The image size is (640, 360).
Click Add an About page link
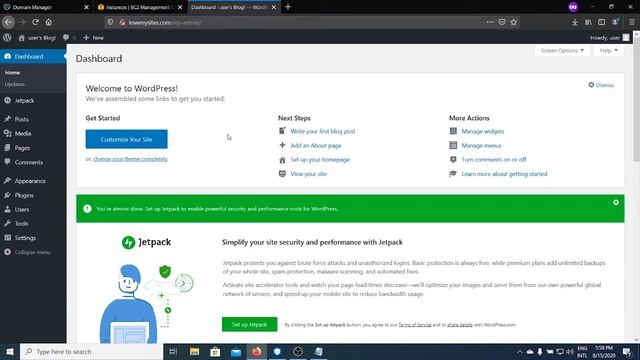point(316,146)
